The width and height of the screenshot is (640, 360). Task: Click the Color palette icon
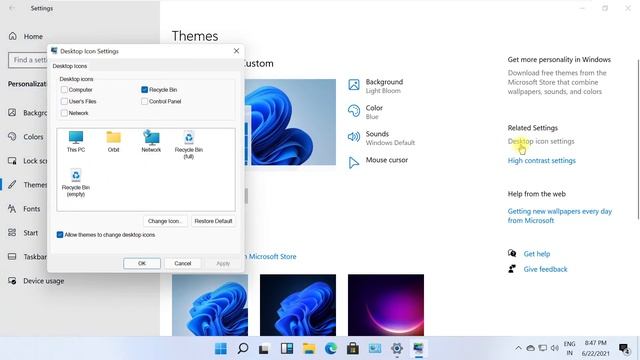tap(354, 111)
